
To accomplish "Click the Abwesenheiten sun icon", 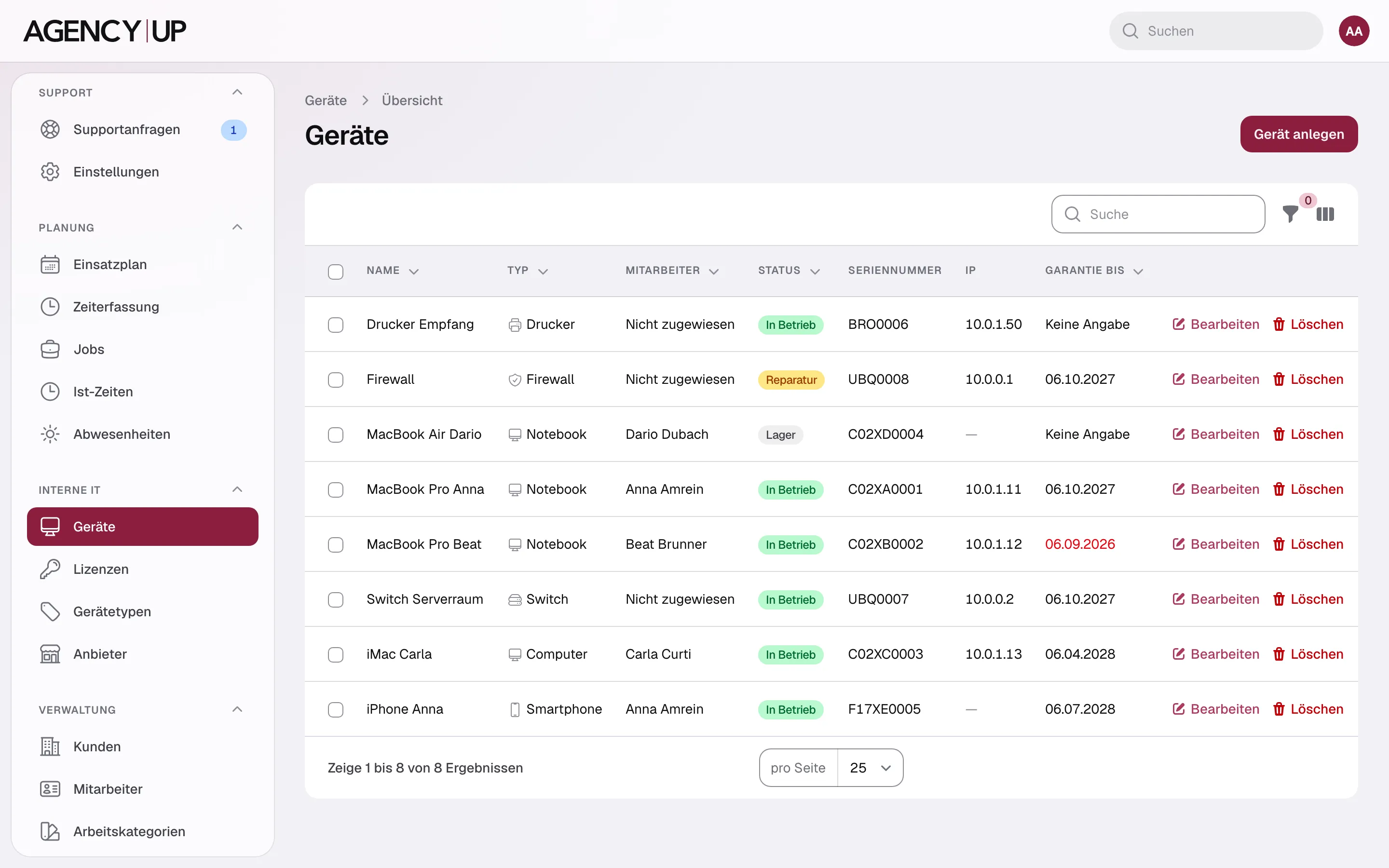I will click(x=50, y=434).
